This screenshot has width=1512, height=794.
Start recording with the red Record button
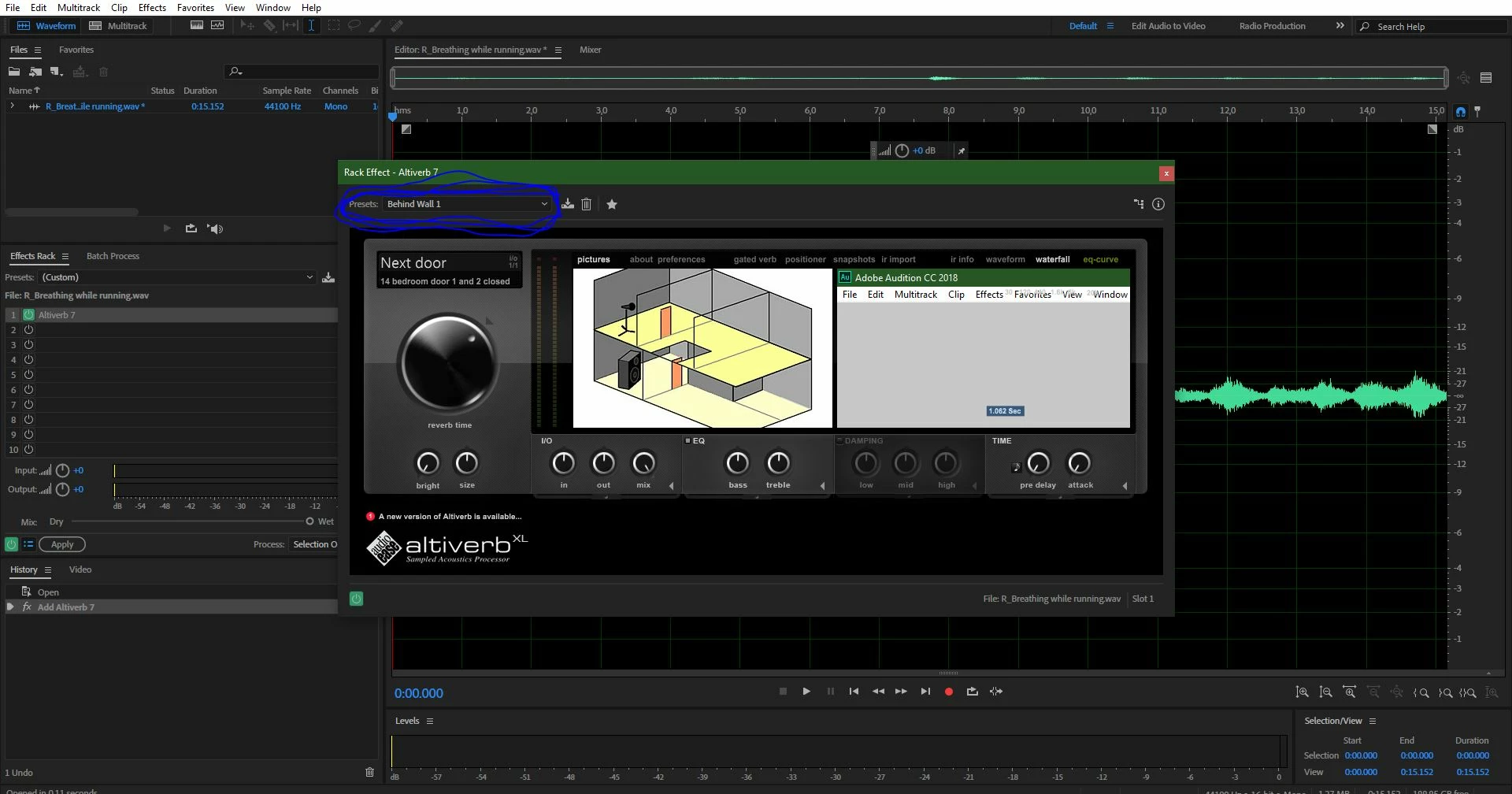pos(949,692)
